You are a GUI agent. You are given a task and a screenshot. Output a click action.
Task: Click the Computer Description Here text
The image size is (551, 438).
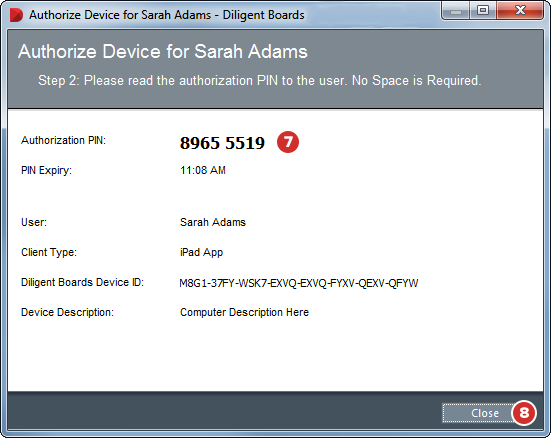(244, 312)
